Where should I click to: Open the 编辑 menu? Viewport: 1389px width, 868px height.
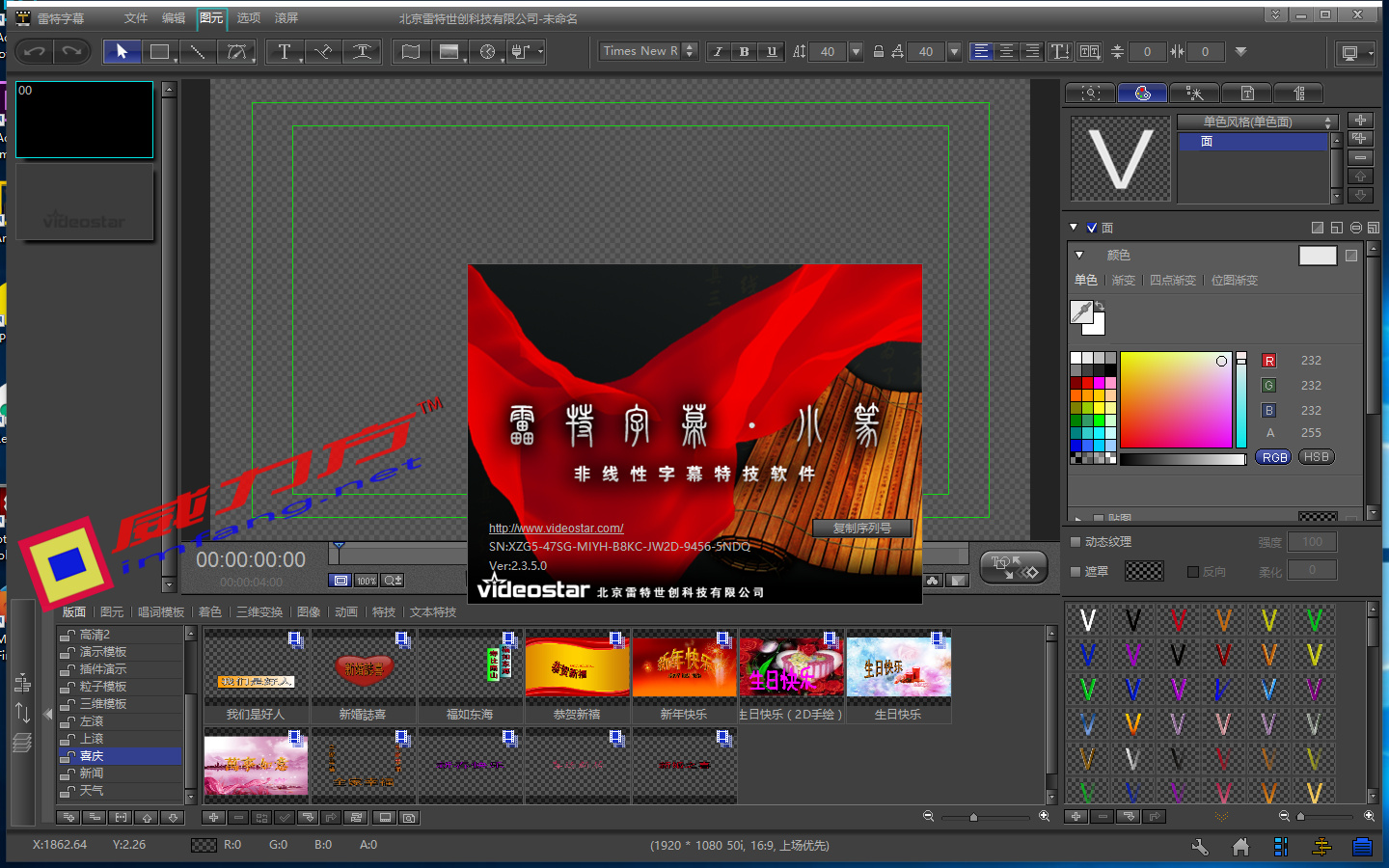pyautogui.click(x=174, y=18)
